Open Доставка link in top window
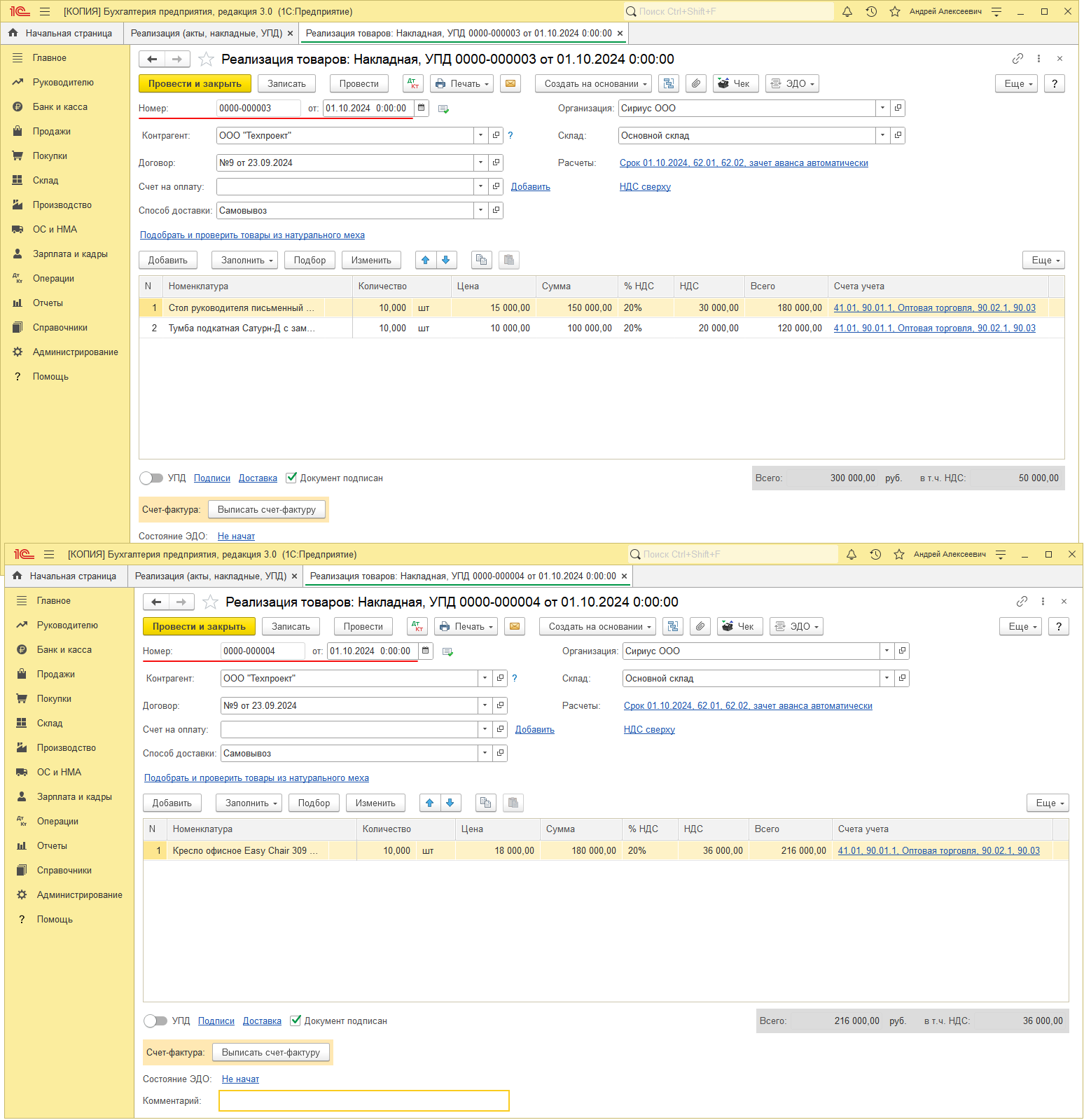 (258, 478)
